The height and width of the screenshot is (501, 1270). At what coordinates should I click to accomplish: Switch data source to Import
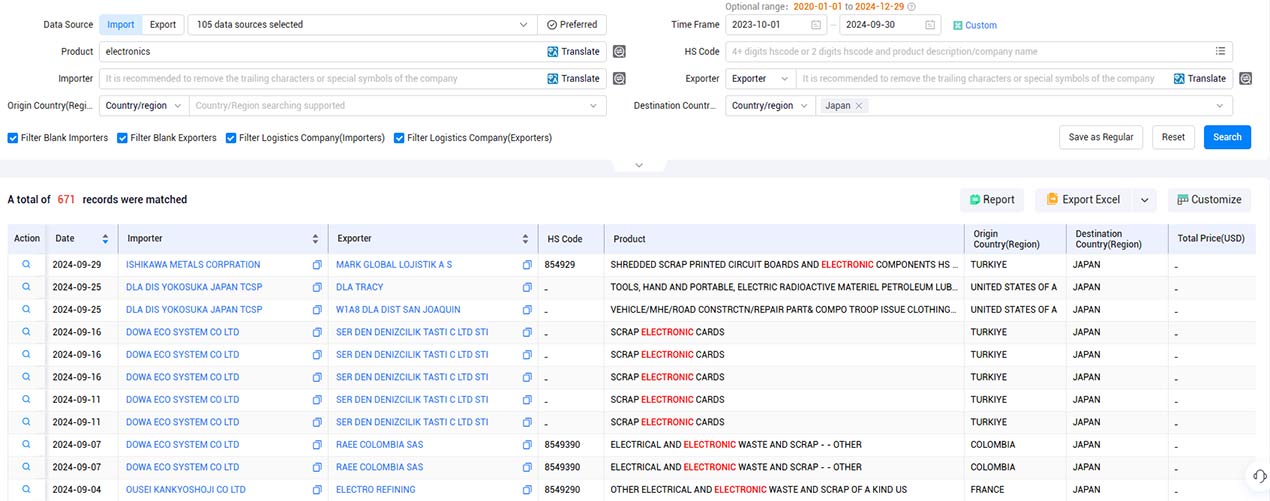tap(120, 24)
